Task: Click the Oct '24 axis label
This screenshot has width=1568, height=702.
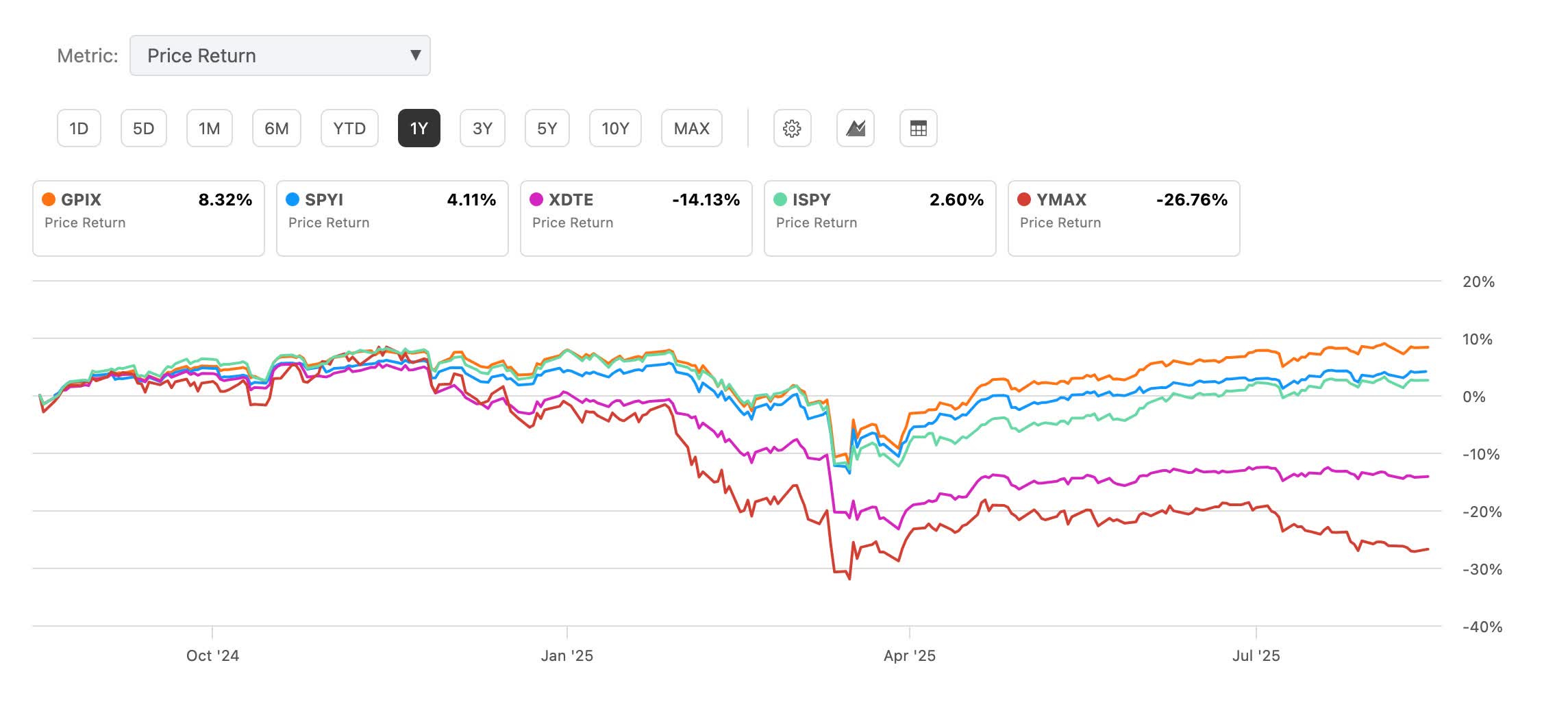Action: [x=212, y=655]
